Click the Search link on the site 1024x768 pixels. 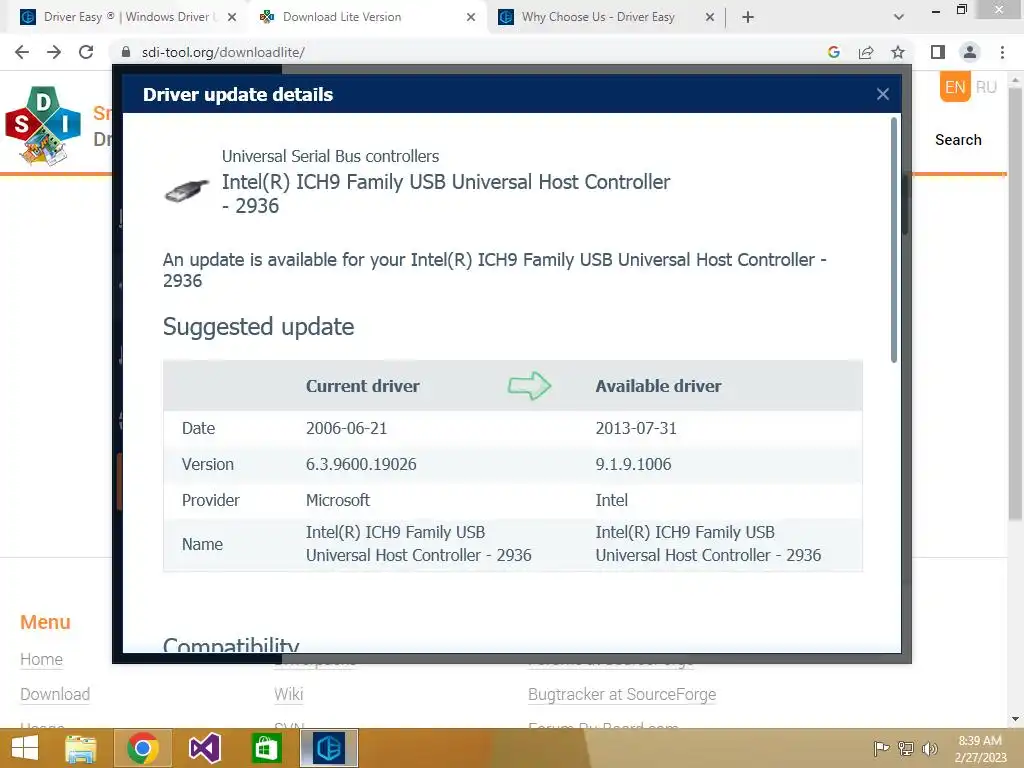click(x=958, y=140)
